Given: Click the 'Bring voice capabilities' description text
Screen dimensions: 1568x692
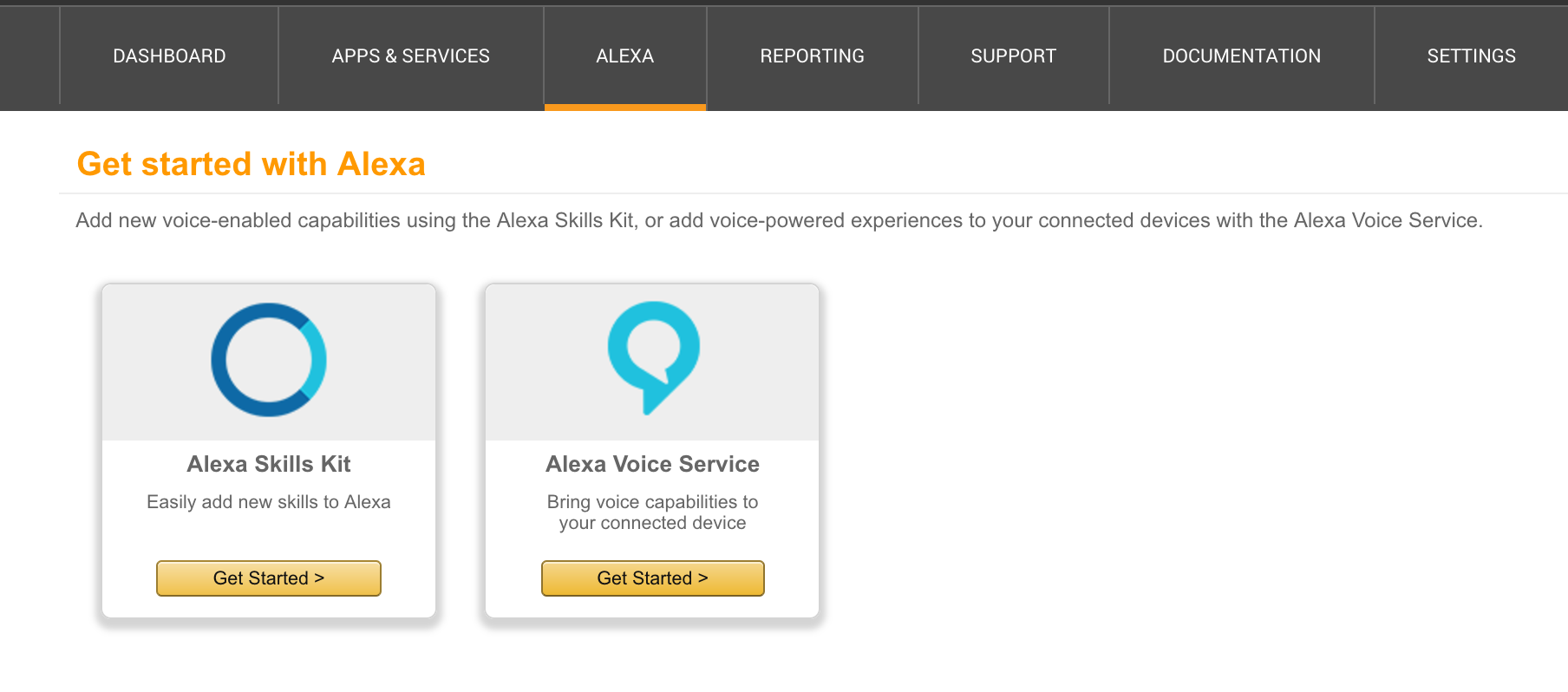Looking at the screenshot, I should [653, 512].
